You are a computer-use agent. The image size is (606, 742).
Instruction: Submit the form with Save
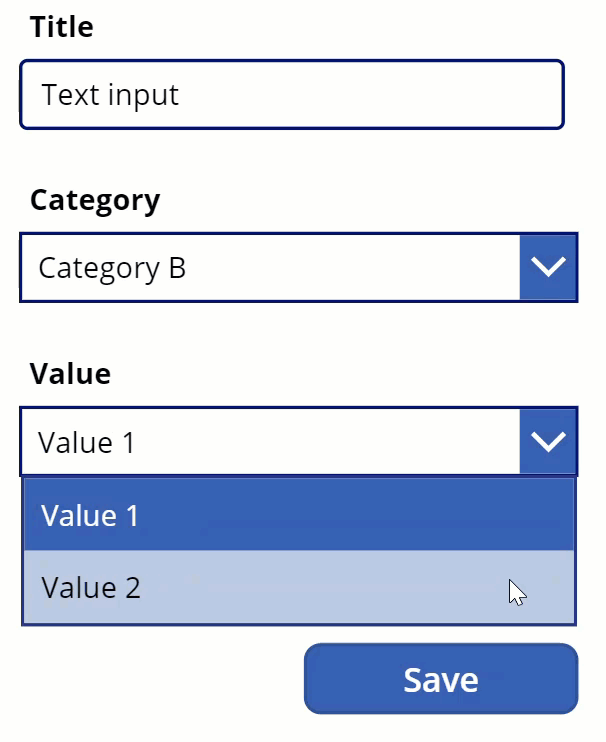[x=441, y=680]
